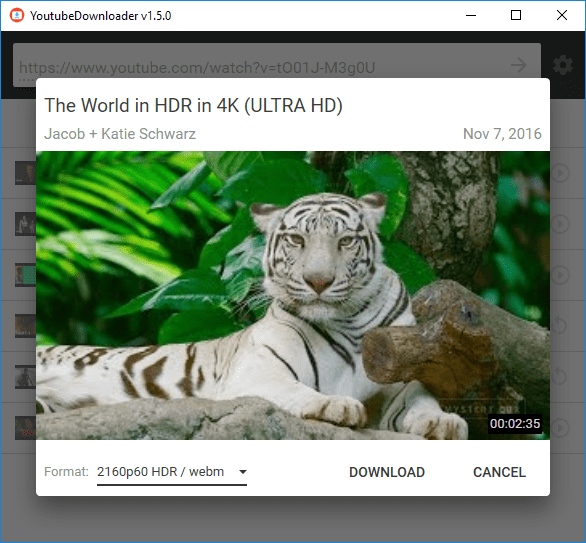This screenshot has height=543, width=586.
Task: Click the restart icon on the fourth list row
Action: click(x=559, y=325)
